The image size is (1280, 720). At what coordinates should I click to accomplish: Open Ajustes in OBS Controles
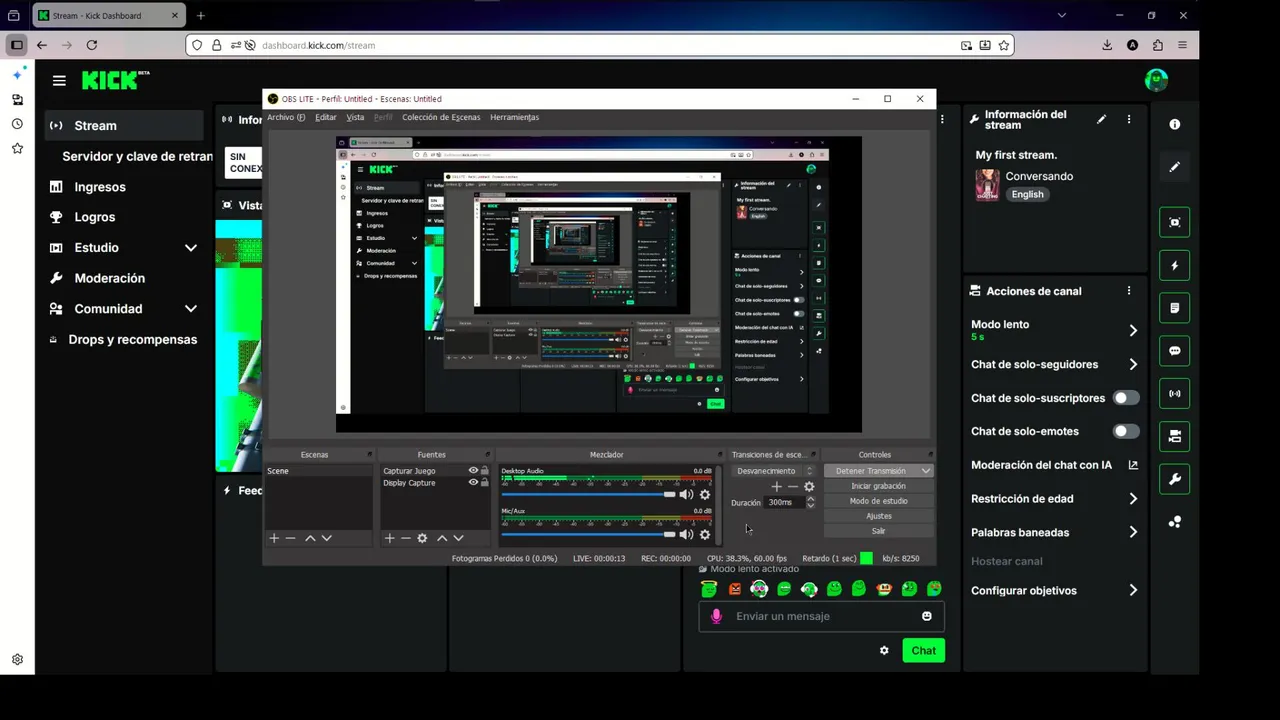point(878,516)
